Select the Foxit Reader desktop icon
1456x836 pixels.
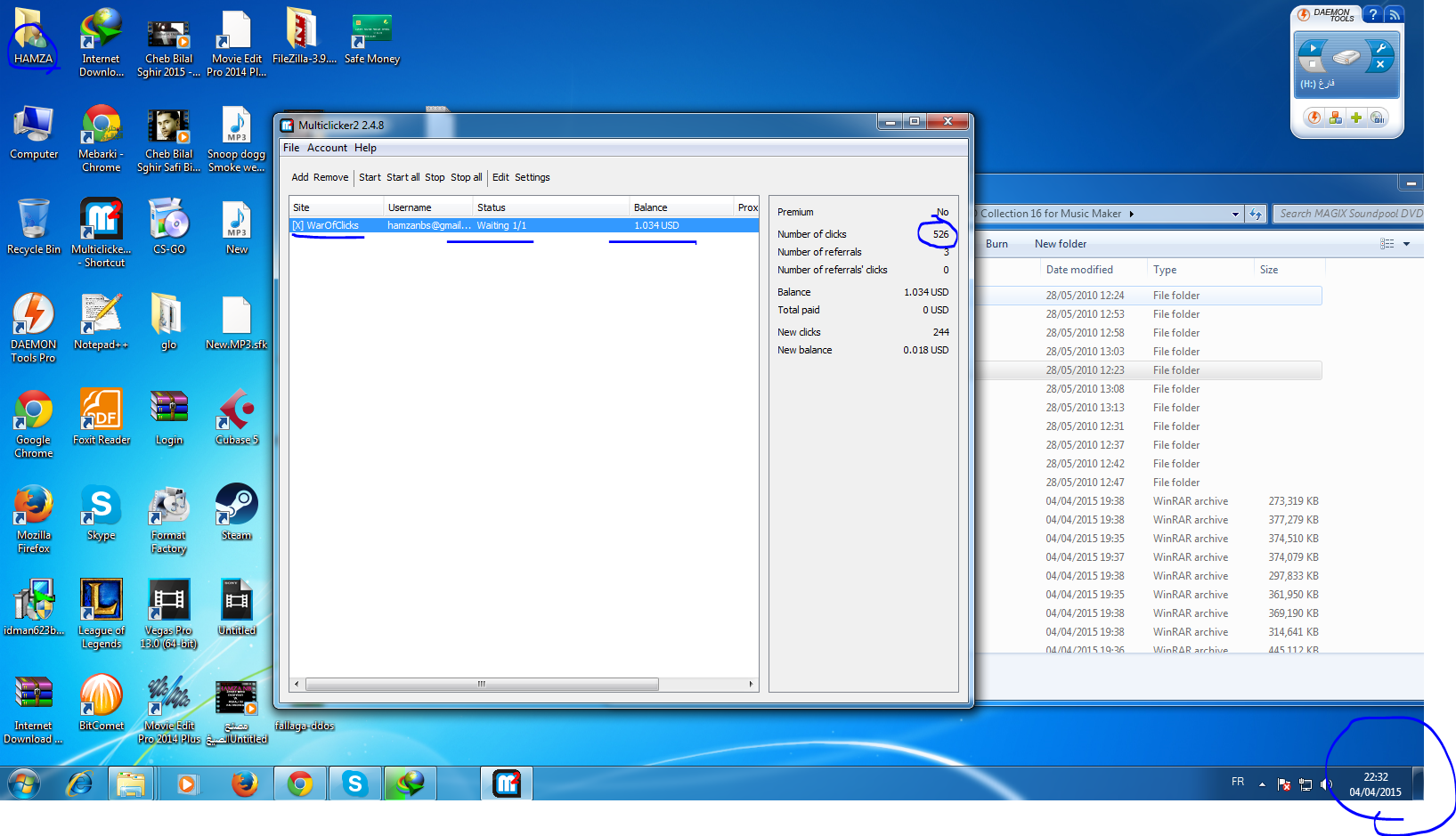point(101,417)
